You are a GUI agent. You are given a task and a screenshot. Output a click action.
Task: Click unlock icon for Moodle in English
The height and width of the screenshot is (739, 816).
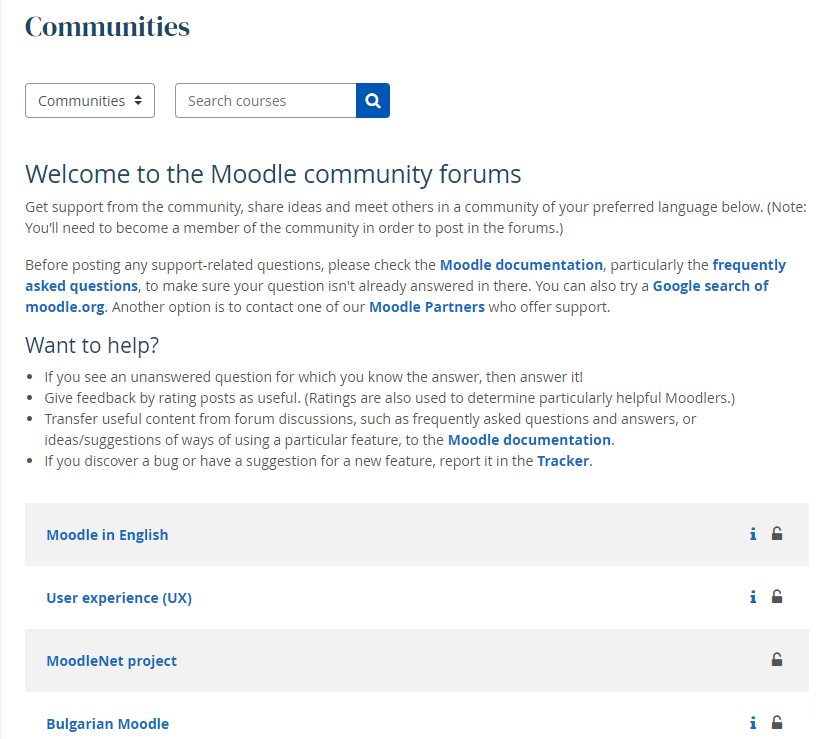776,534
